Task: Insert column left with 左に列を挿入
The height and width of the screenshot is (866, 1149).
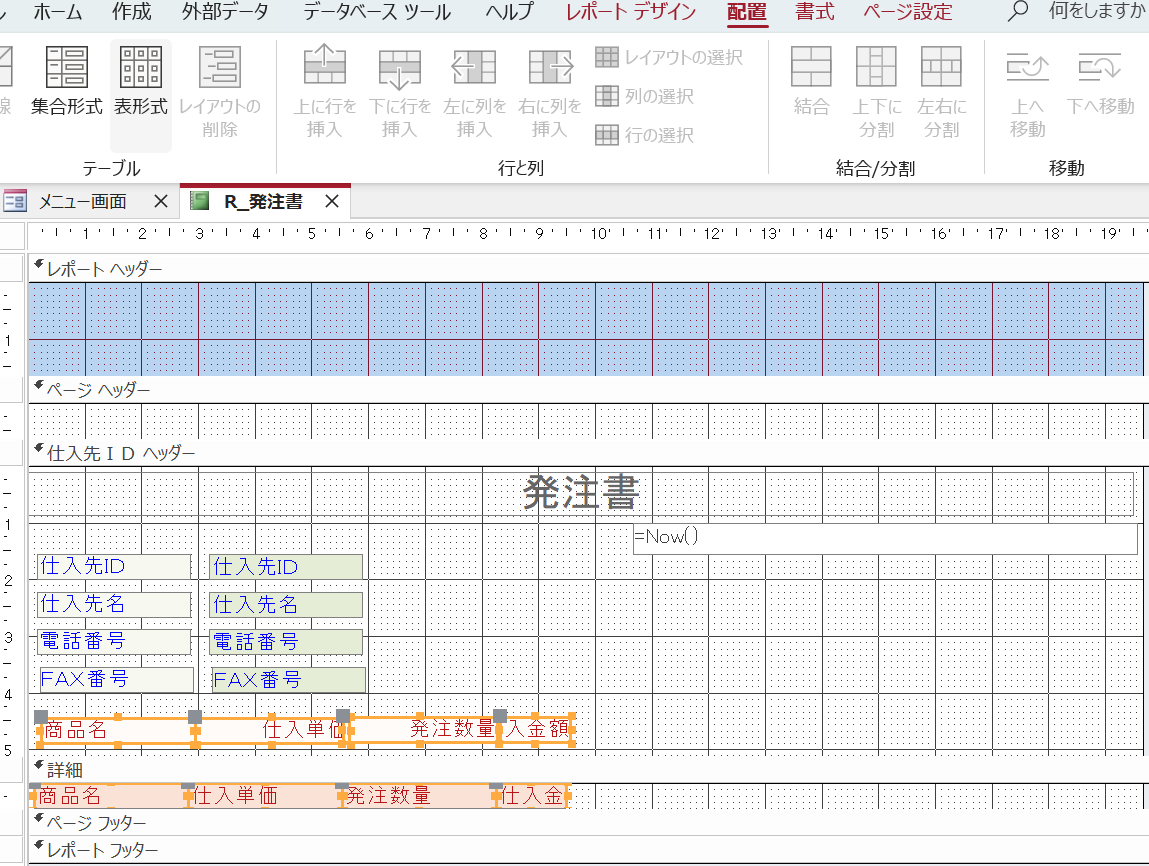Action: pyautogui.click(x=474, y=92)
